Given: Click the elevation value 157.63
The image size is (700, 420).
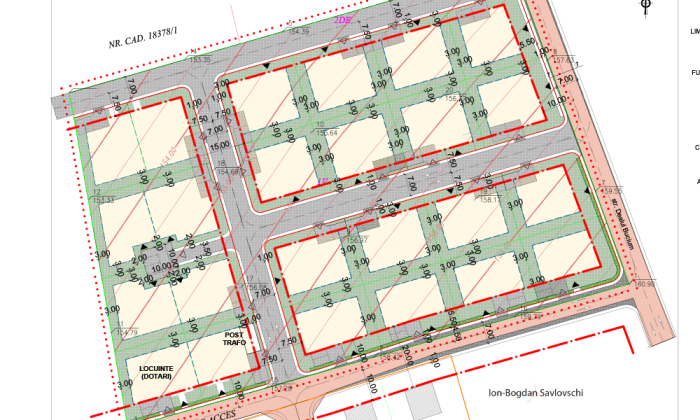Looking at the screenshot, I should pos(563,60).
